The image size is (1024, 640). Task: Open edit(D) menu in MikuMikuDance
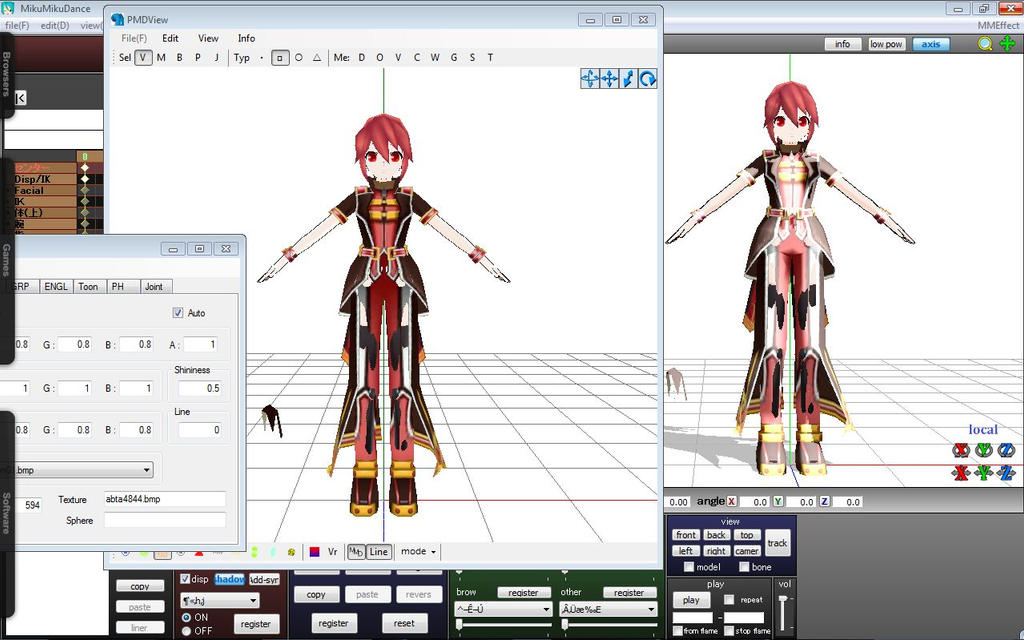(55, 25)
